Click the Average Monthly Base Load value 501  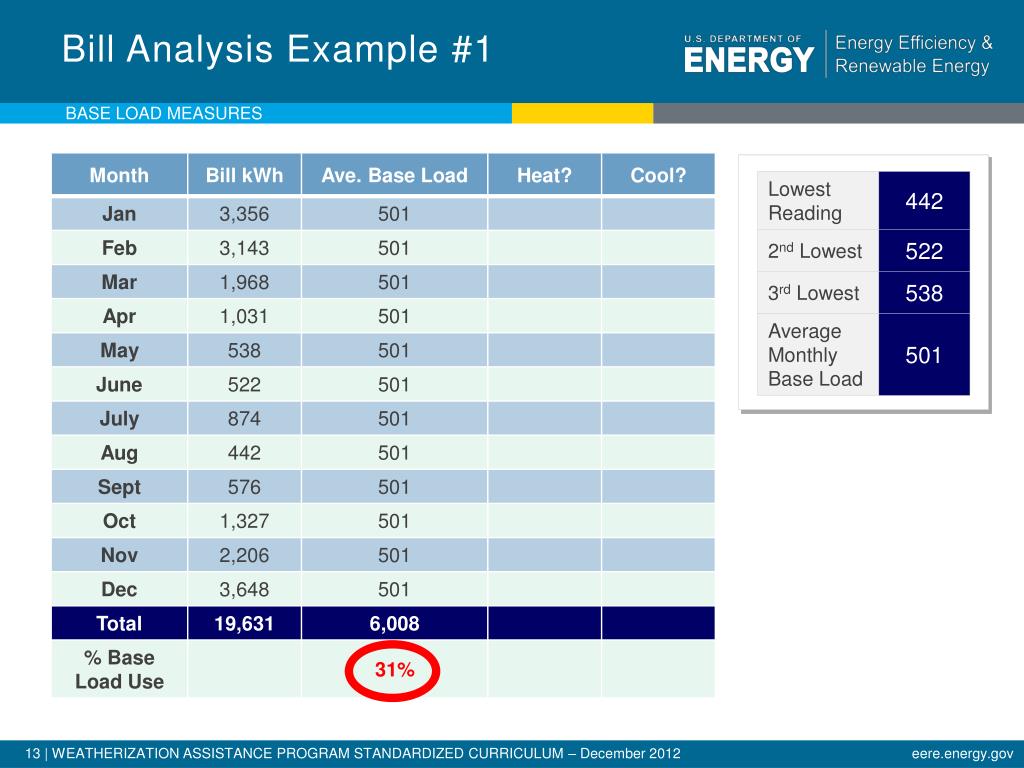[924, 355]
